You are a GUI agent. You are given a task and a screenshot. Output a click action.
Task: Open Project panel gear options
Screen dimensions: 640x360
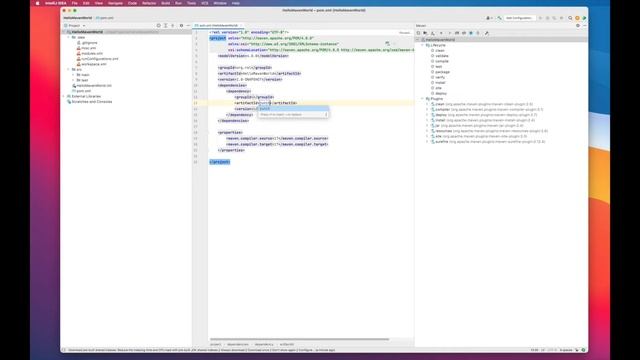tap(181, 26)
